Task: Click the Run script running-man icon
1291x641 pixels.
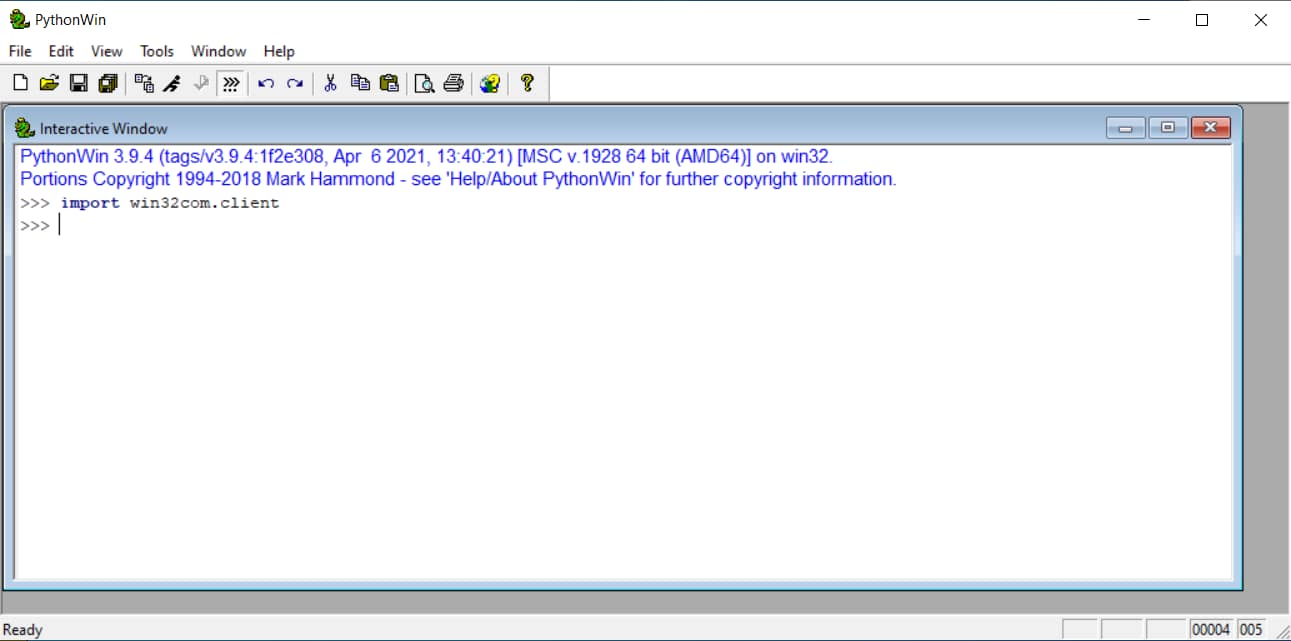Action: (172, 84)
